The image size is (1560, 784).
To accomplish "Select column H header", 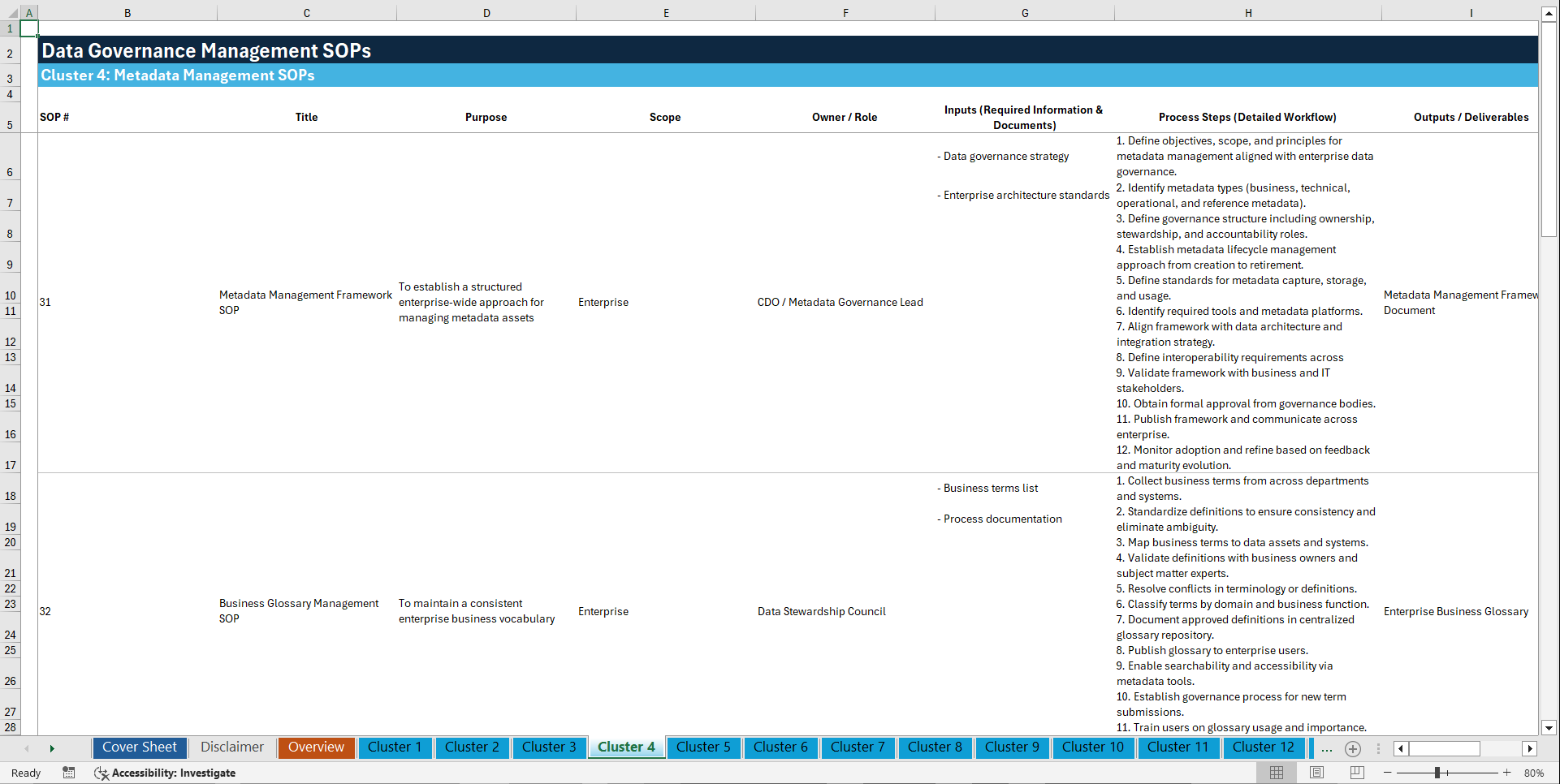I will click(x=1248, y=13).
